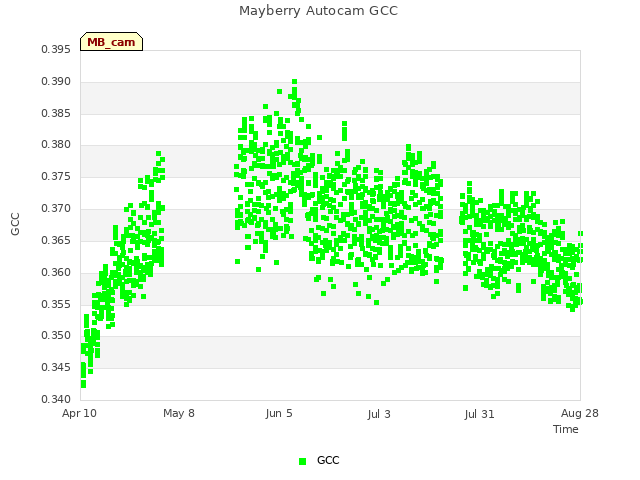The image size is (640, 480).
Task: Click the lowest data point near 0.342
Action: click(83, 384)
